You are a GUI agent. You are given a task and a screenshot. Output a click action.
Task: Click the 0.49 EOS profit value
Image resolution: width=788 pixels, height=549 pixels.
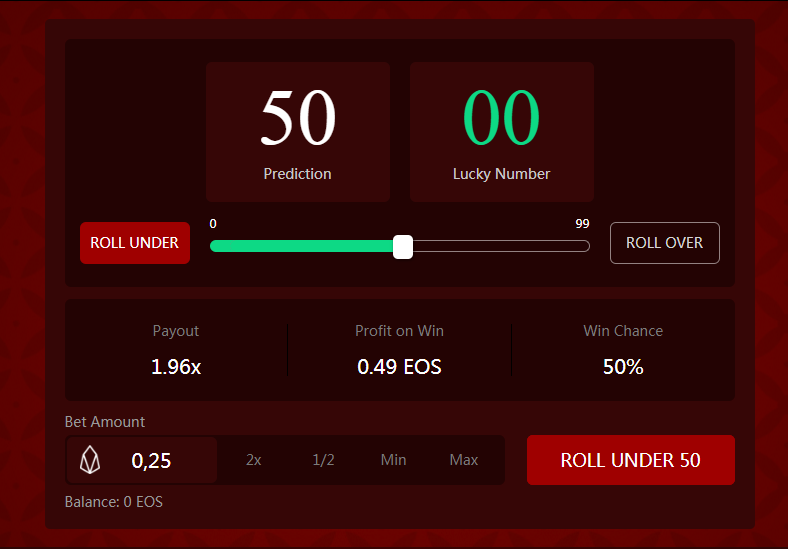point(399,367)
